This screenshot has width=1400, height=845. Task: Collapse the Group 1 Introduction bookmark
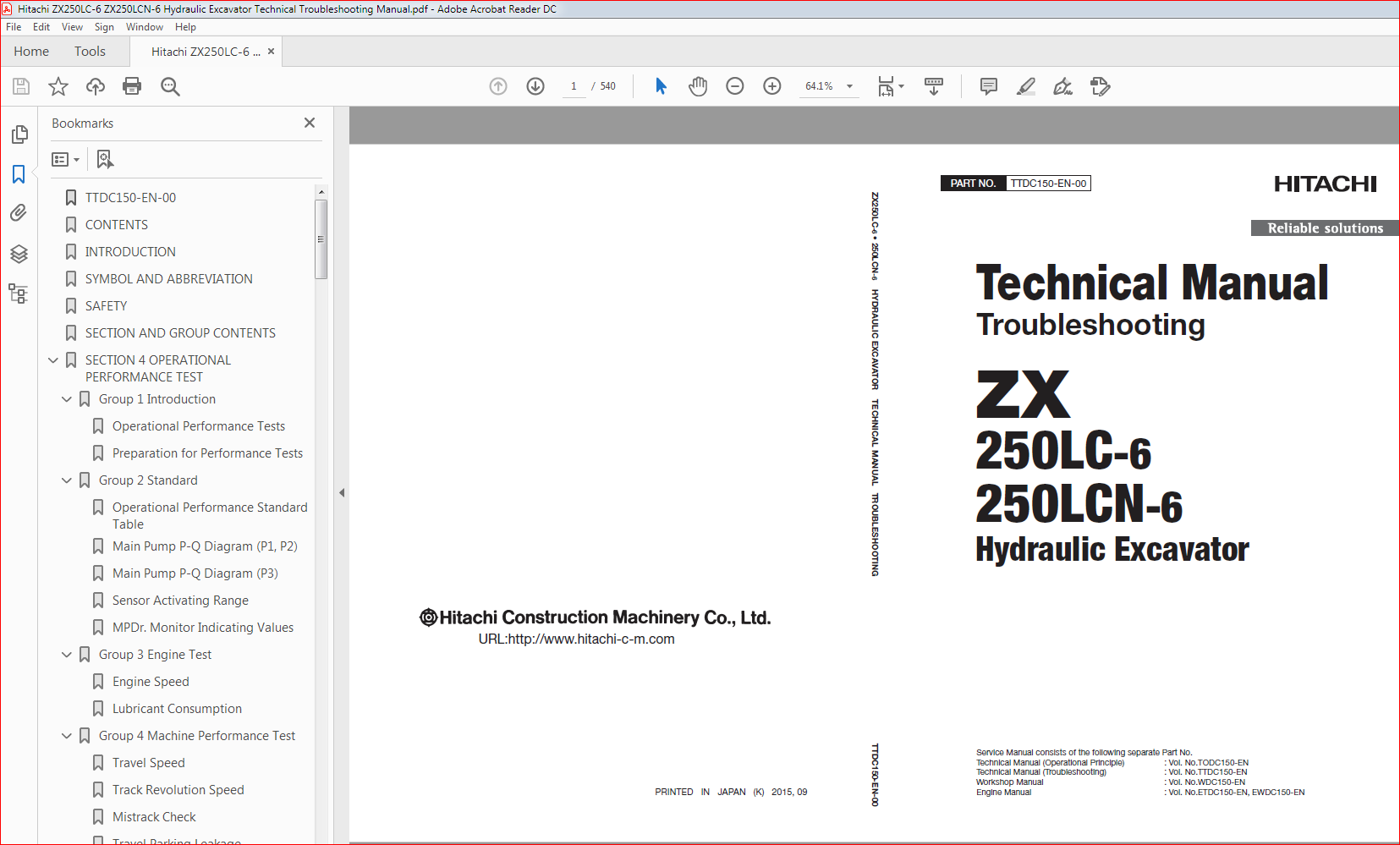coord(67,399)
